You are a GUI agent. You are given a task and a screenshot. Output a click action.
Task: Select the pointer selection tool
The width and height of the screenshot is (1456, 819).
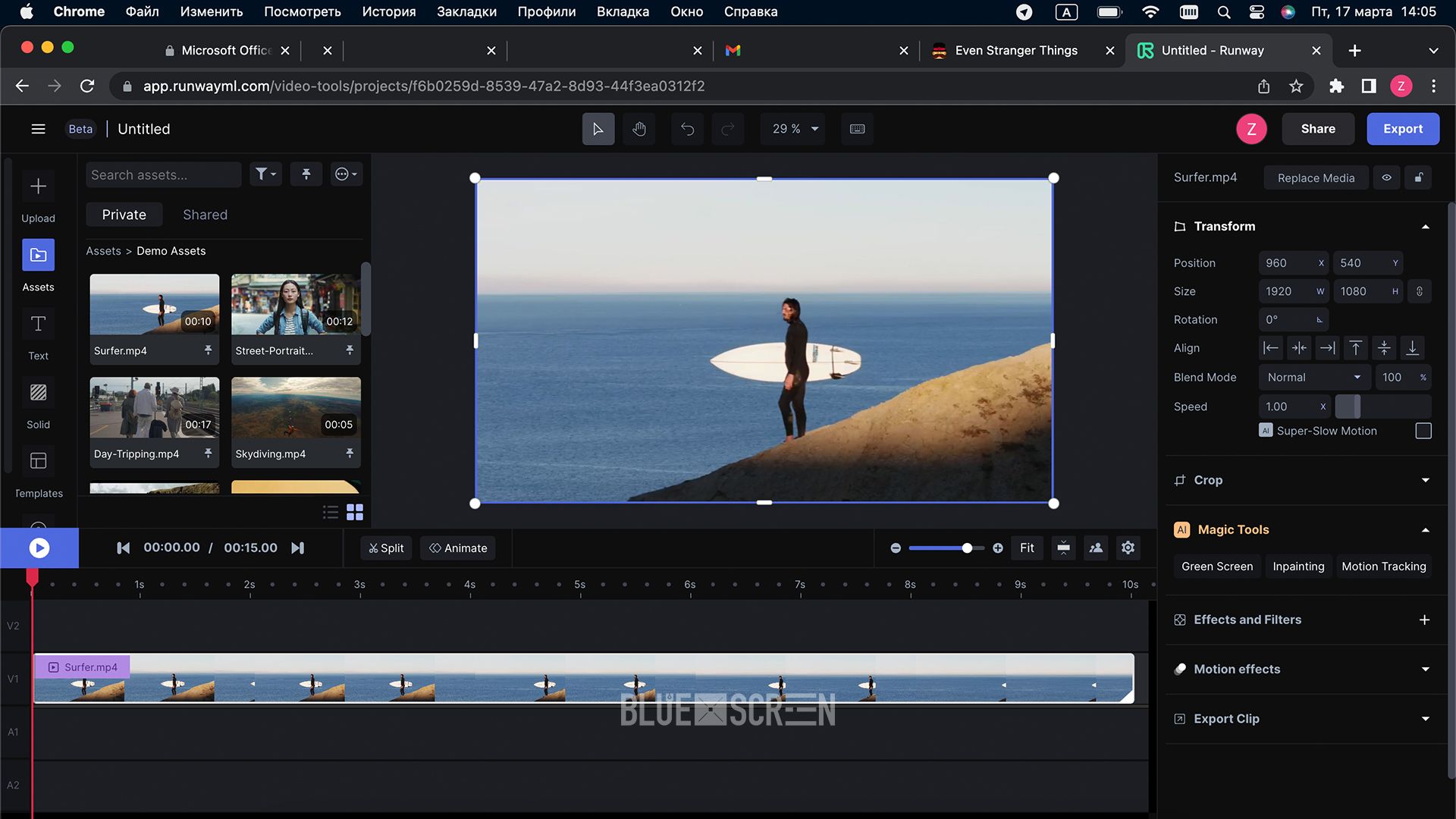[x=598, y=129]
